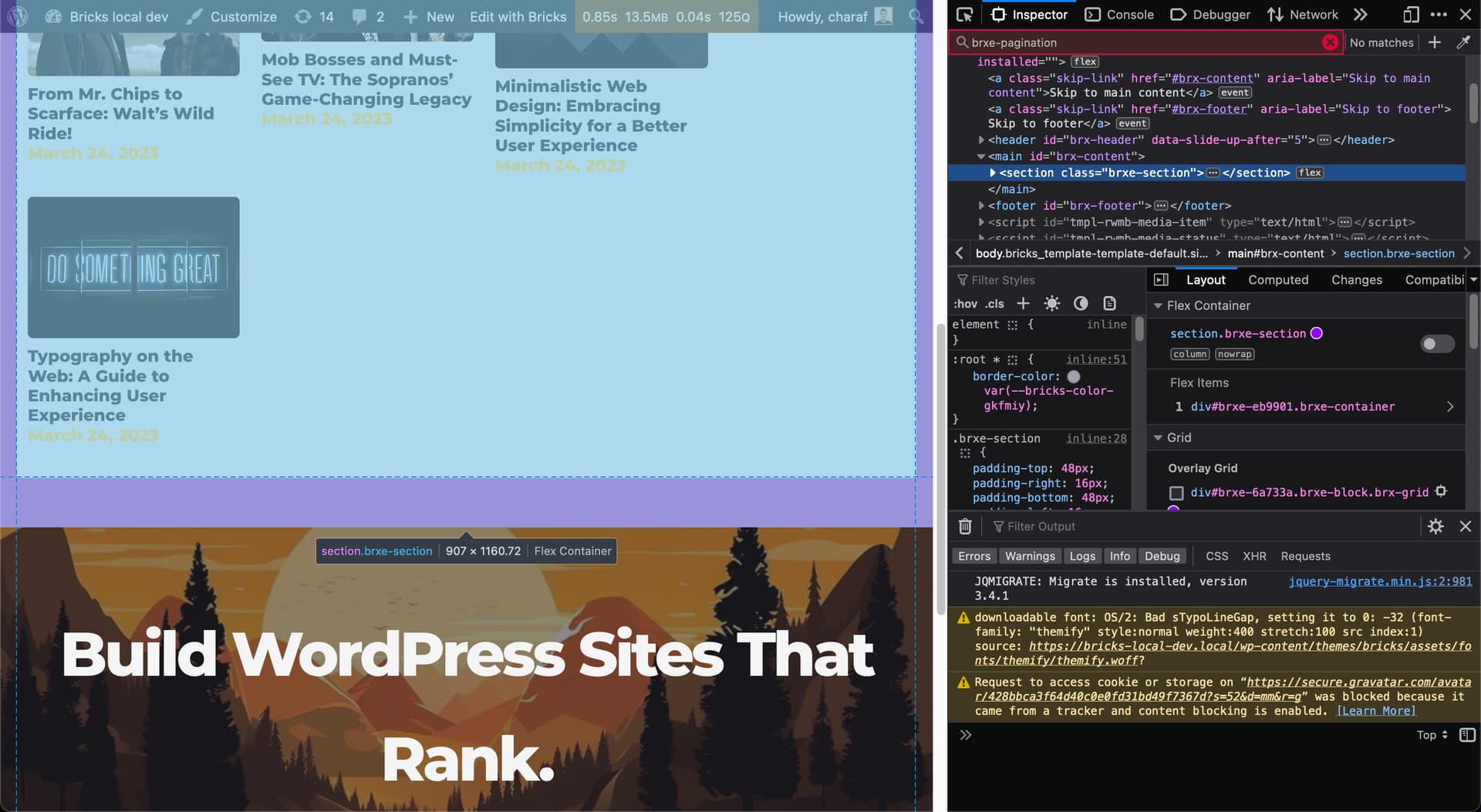The height and width of the screenshot is (812, 1481).
Task: Collapse the Flex Container section
Action: [x=1158, y=306]
